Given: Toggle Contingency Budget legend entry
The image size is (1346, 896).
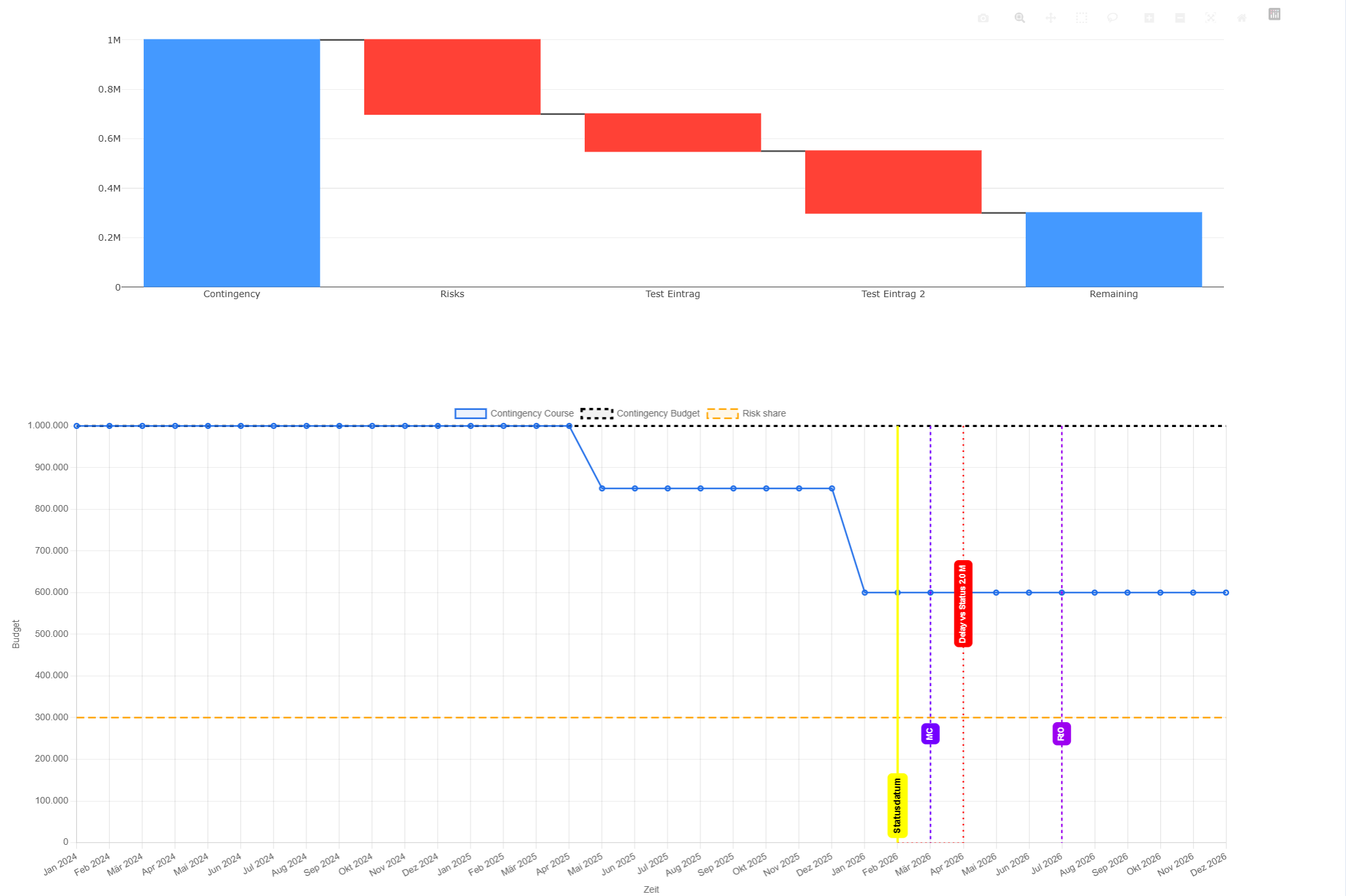Looking at the screenshot, I should pos(641,413).
